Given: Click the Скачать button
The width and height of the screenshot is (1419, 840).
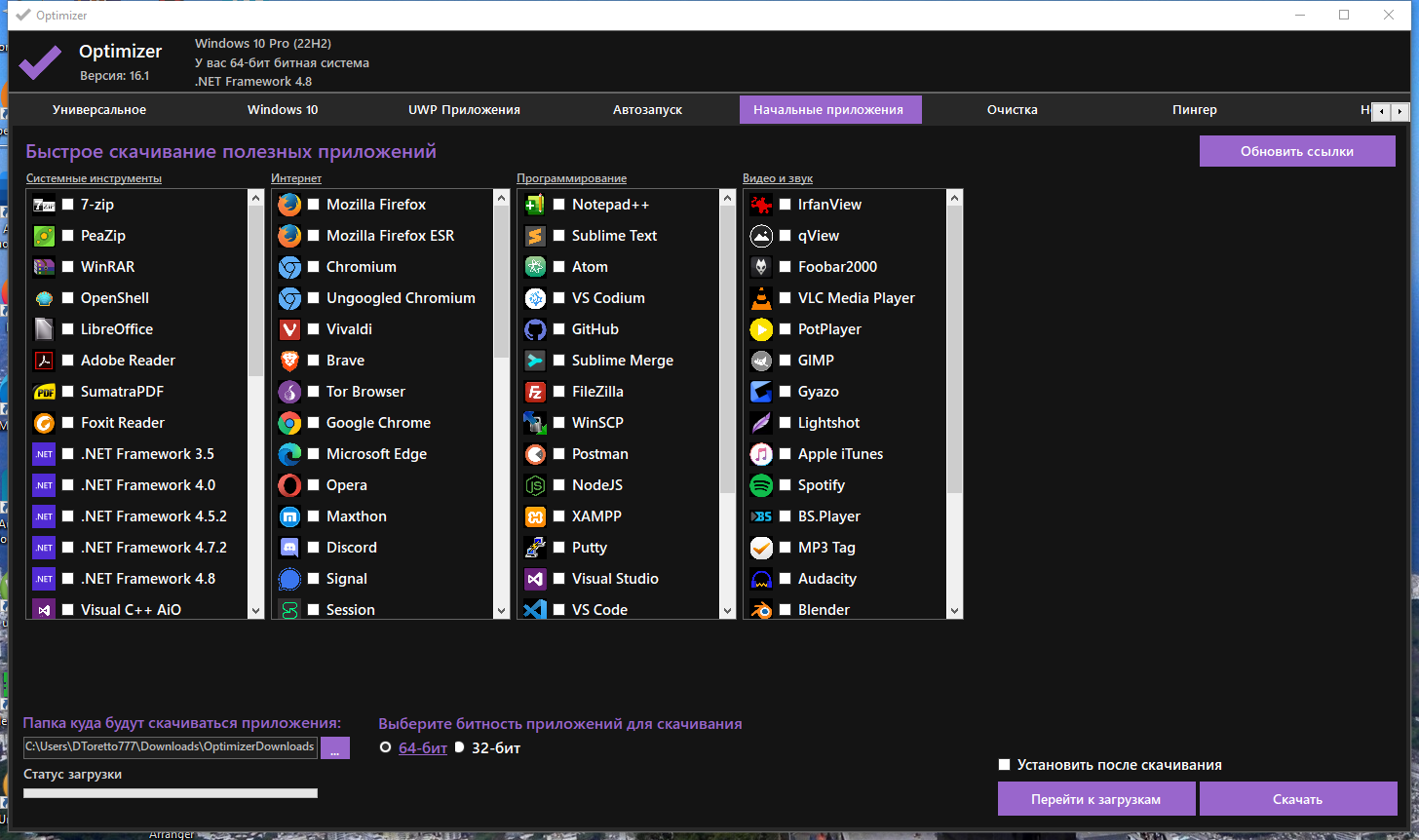Looking at the screenshot, I should coord(1298,799).
